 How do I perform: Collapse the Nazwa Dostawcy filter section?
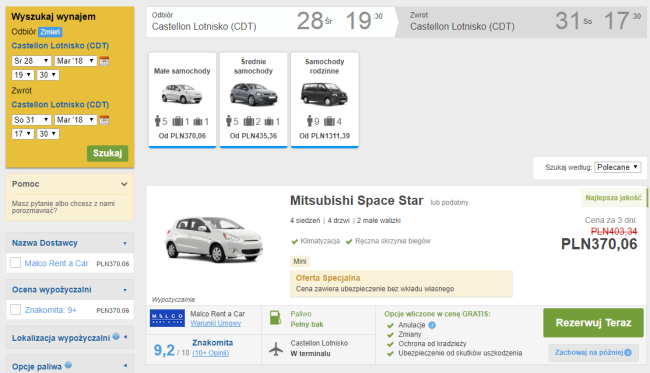click(125, 243)
